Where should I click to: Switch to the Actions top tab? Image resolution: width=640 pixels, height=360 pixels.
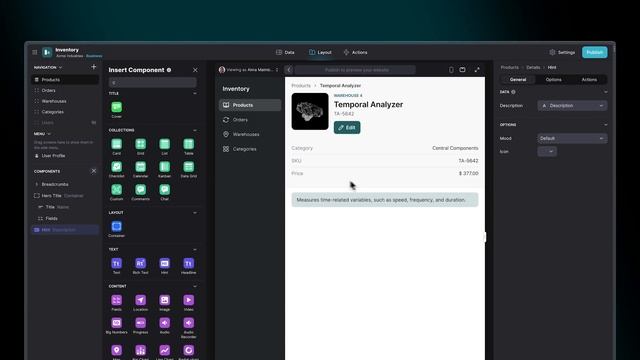[x=356, y=52]
